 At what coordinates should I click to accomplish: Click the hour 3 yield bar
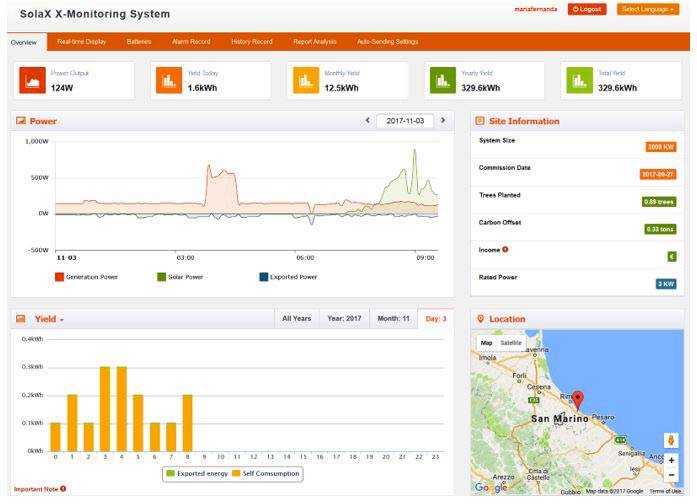[x=105, y=409]
